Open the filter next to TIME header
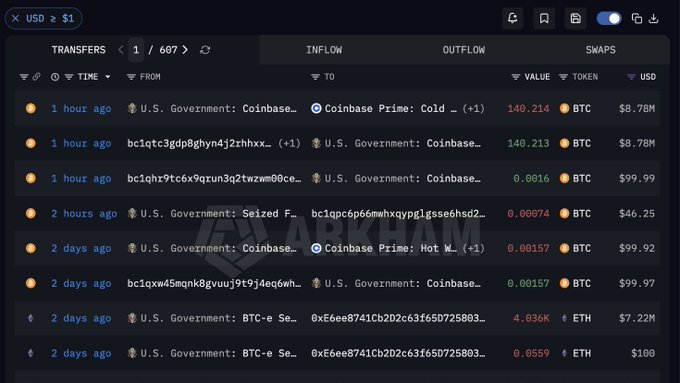Viewport: 680px width, 383px height. tap(69, 77)
